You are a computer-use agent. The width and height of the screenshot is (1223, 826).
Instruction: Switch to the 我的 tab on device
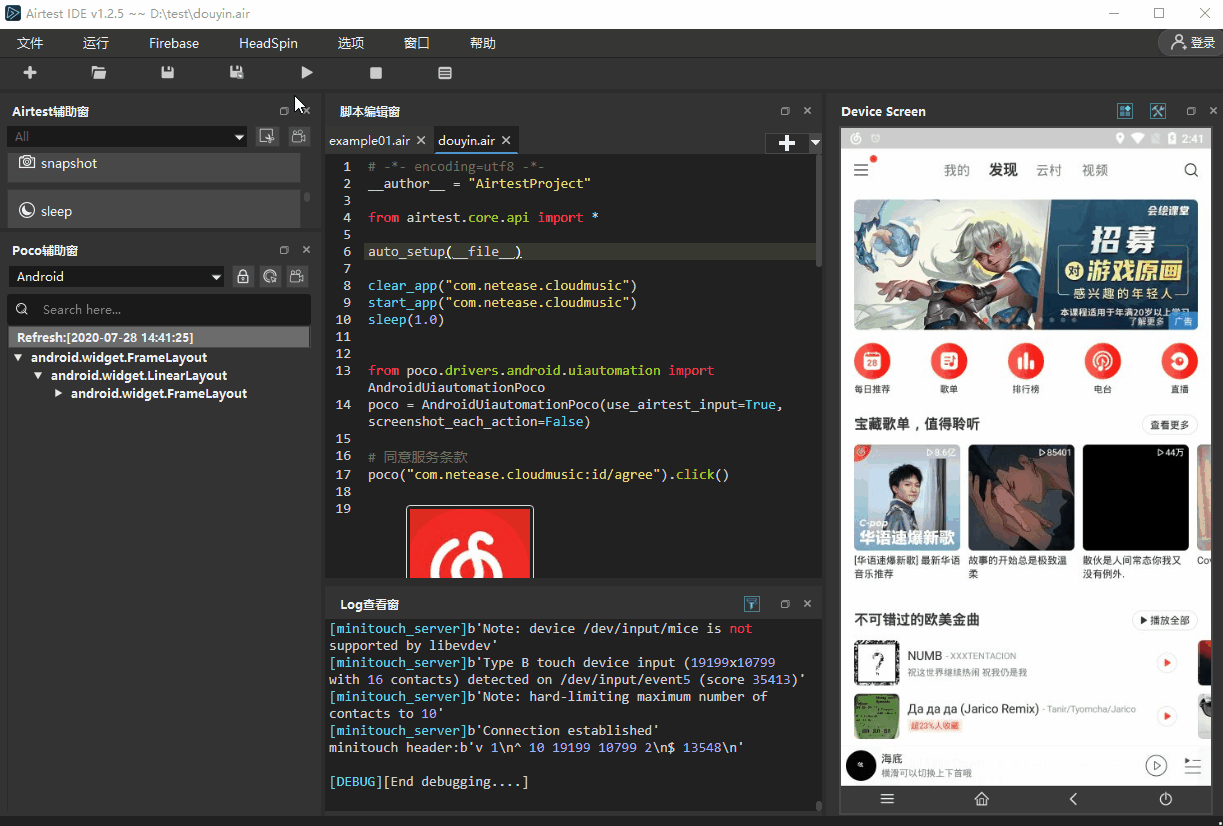pos(957,171)
